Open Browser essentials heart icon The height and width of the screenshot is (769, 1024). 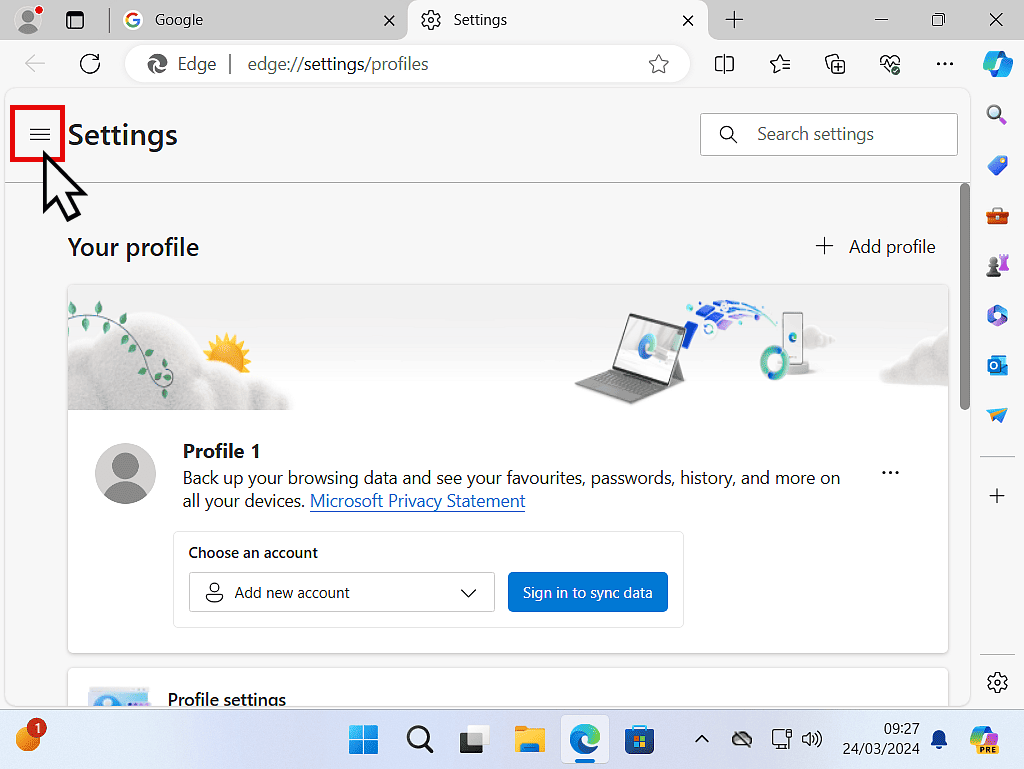coord(889,64)
